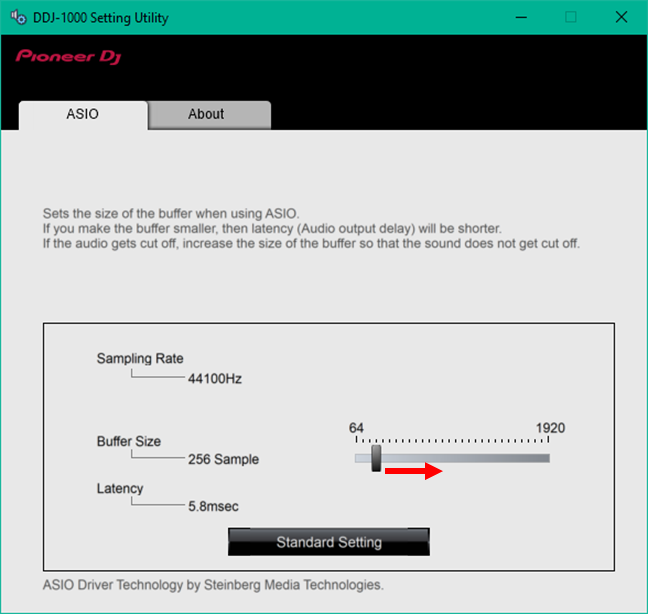Open the About tab

click(x=206, y=114)
